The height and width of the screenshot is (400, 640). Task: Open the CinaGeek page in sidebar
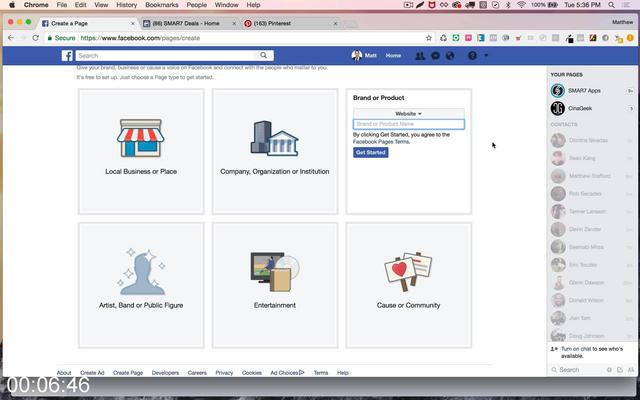pos(580,108)
